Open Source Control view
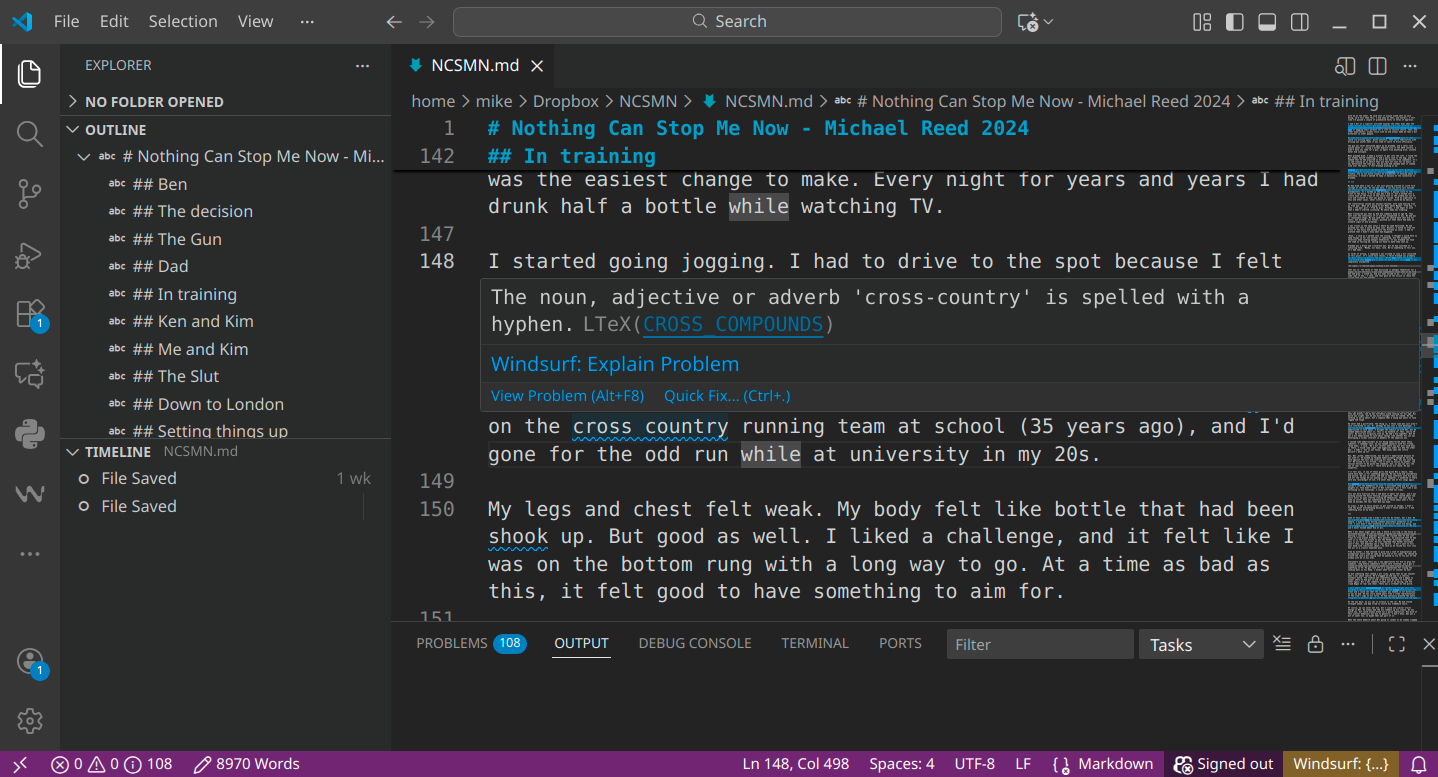The image size is (1438, 777). tap(29, 194)
